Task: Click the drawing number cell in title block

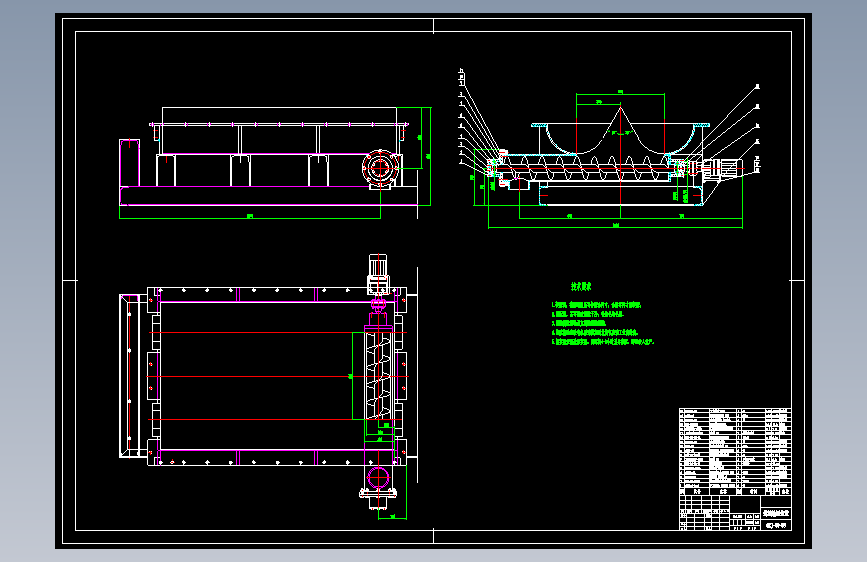Action: pyautogui.click(x=777, y=525)
